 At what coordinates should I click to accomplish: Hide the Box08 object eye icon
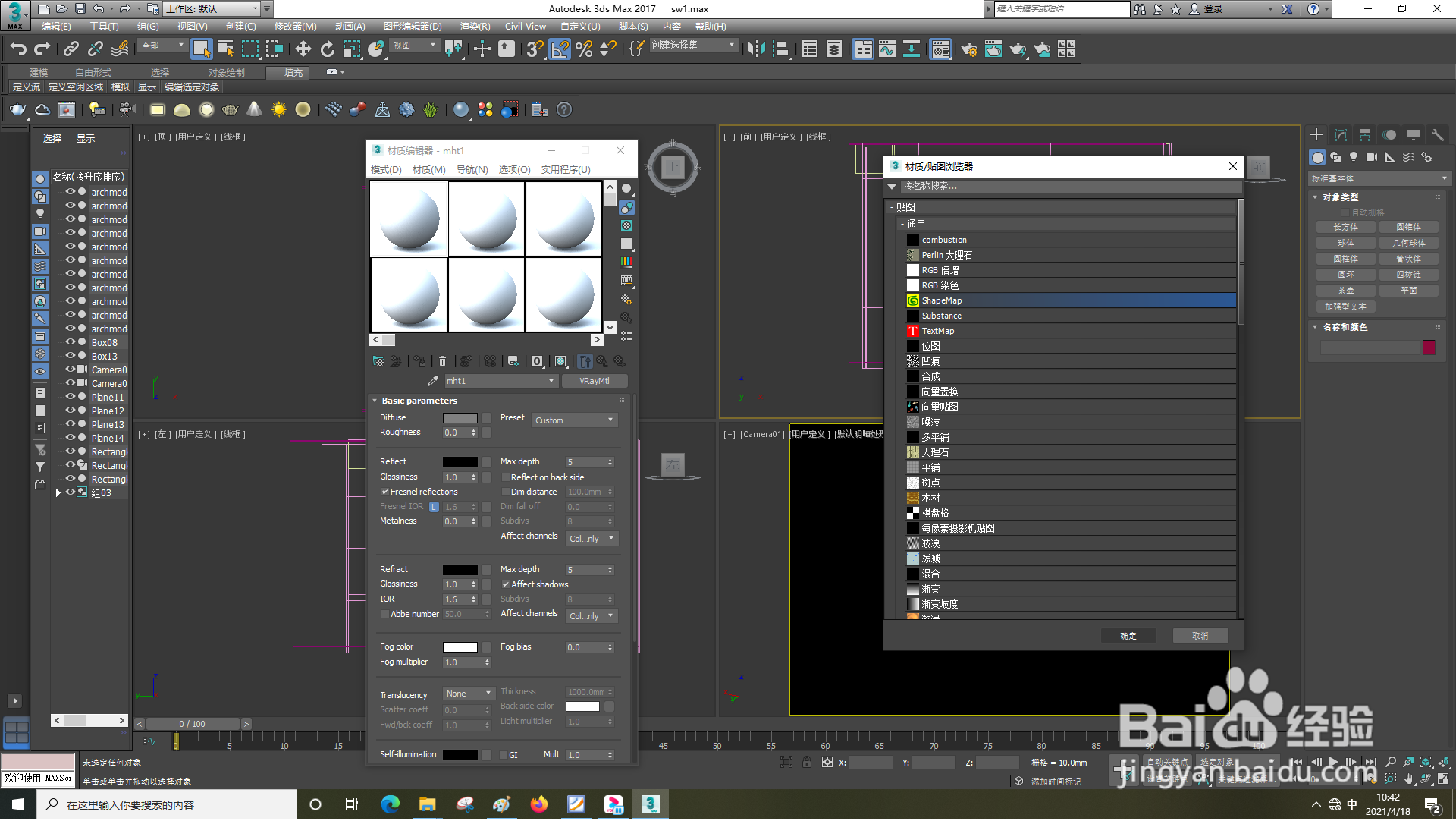[x=70, y=342]
